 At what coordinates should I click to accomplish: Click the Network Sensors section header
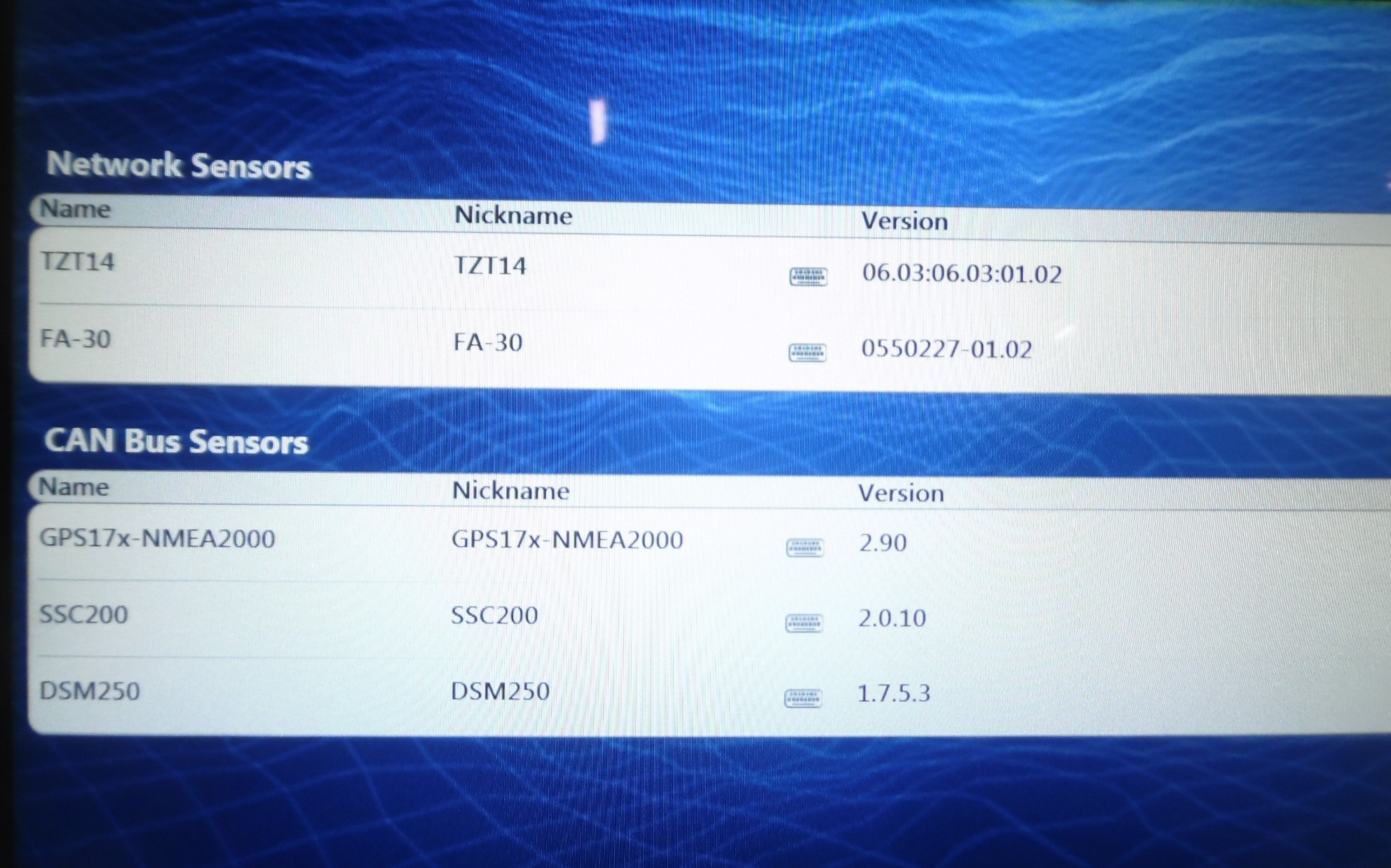point(179,165)
